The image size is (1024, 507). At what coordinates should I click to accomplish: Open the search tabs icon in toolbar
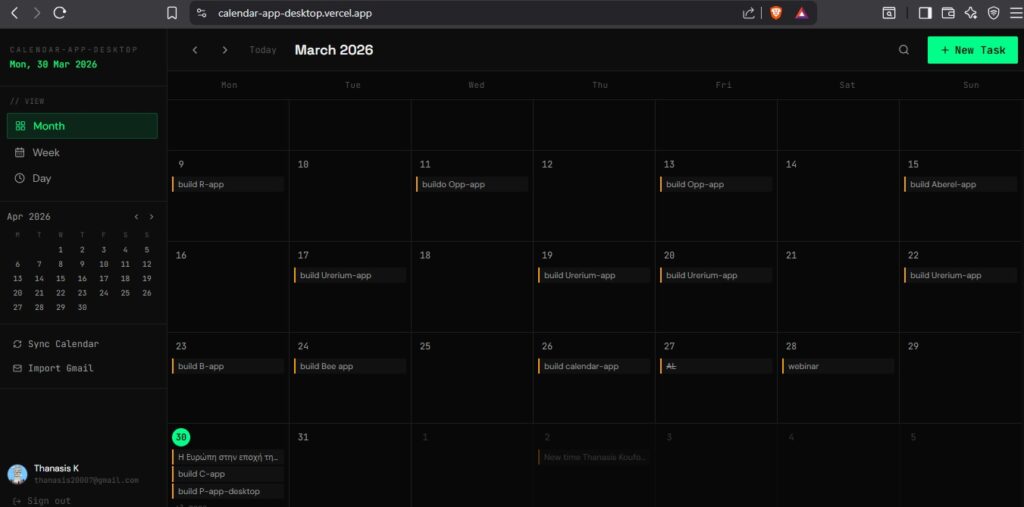tap(889, 13)
